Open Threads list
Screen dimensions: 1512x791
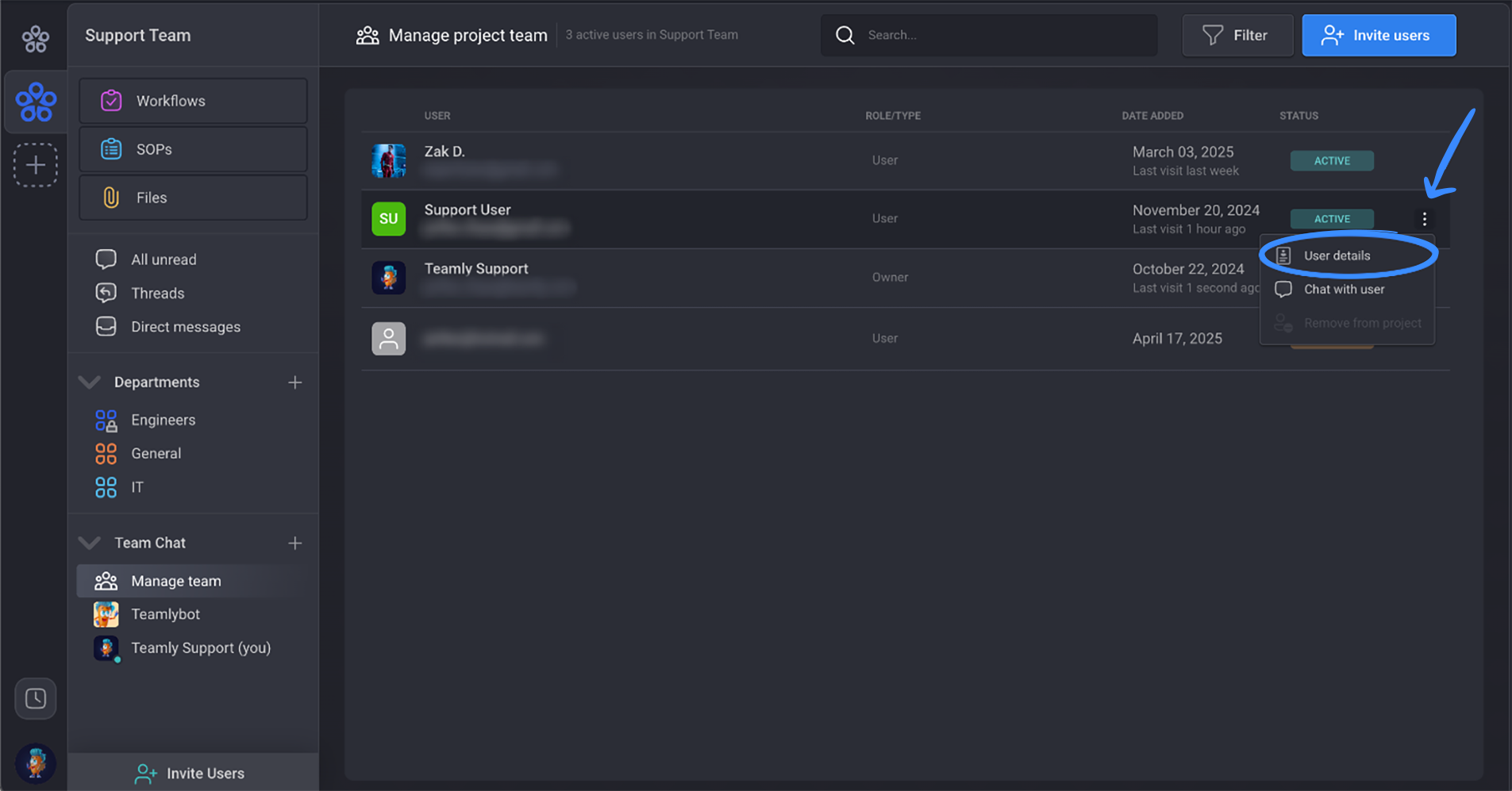(x=157, y=293)
